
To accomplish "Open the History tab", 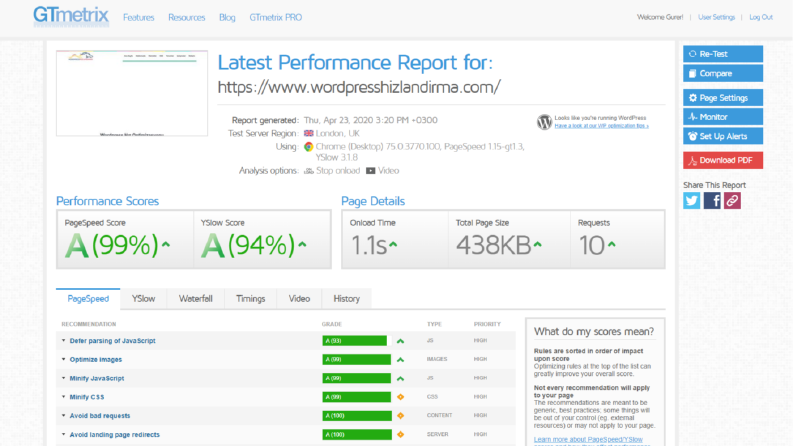I will pos(346,299).
